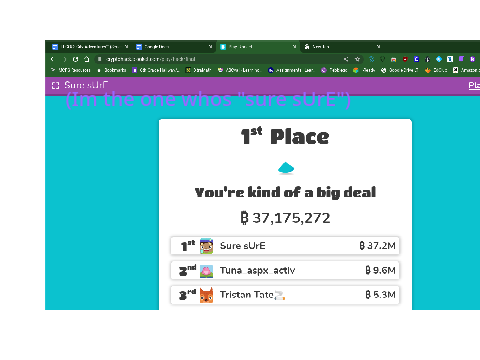This screenshot has height=360, width=480.
Task: View site information icon beside the URL
Action: 99,59
